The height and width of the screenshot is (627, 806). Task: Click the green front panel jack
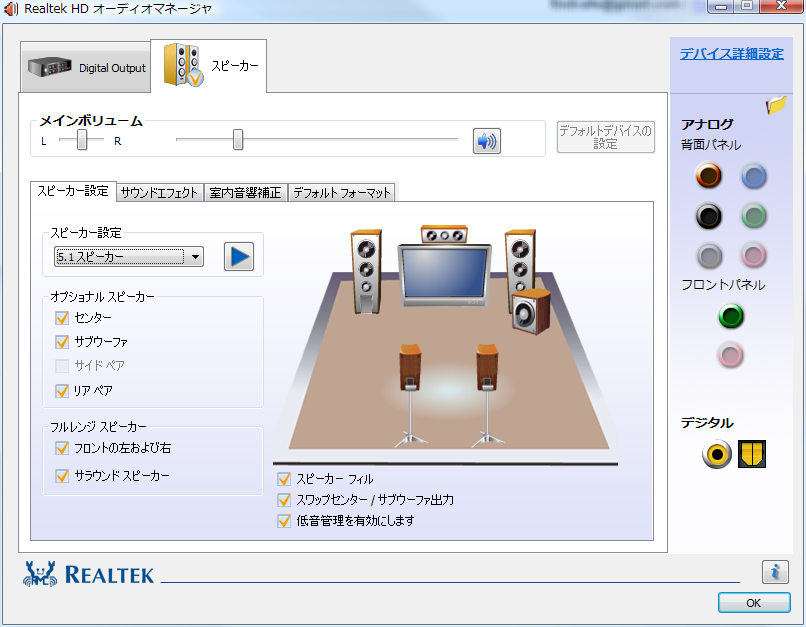(x=730, y=316)
